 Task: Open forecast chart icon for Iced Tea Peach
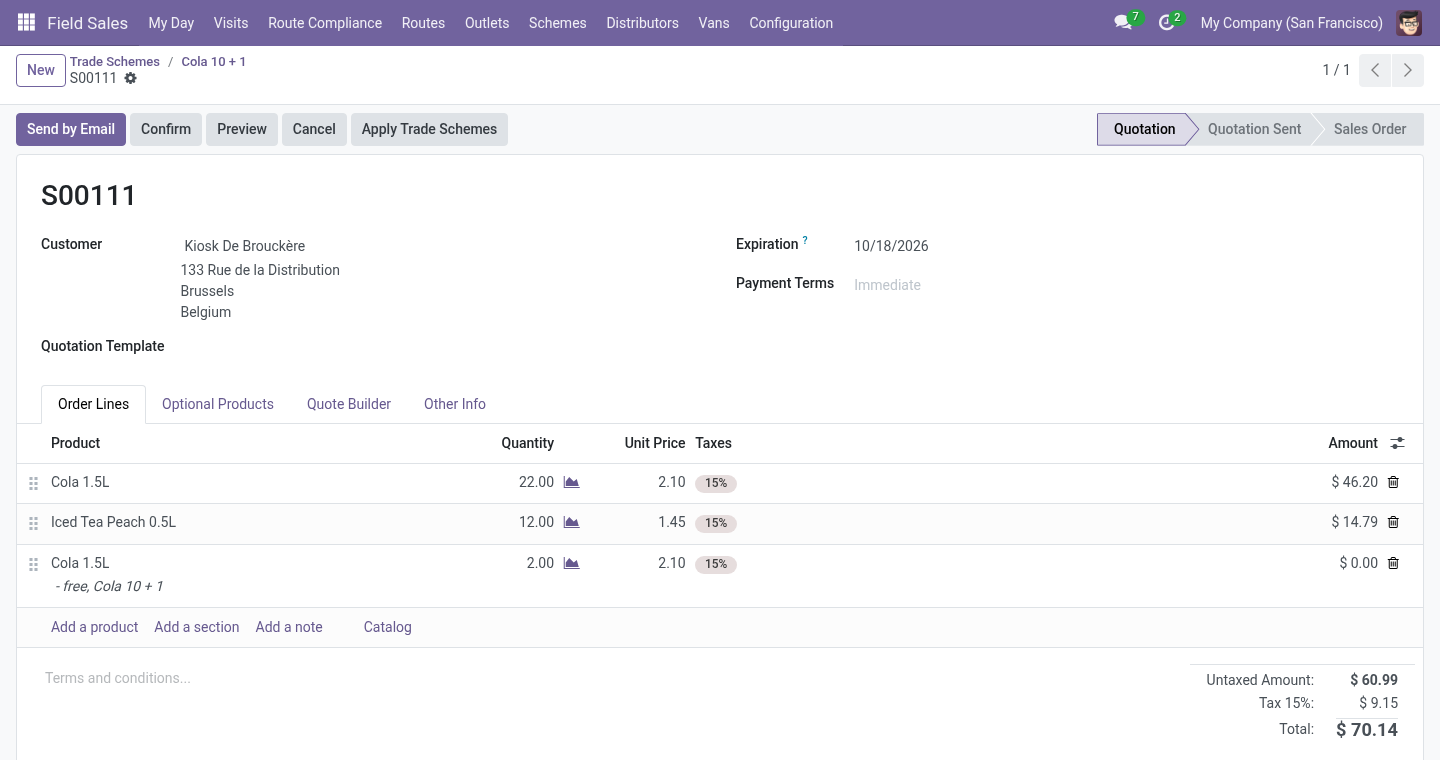click(571, 522)
